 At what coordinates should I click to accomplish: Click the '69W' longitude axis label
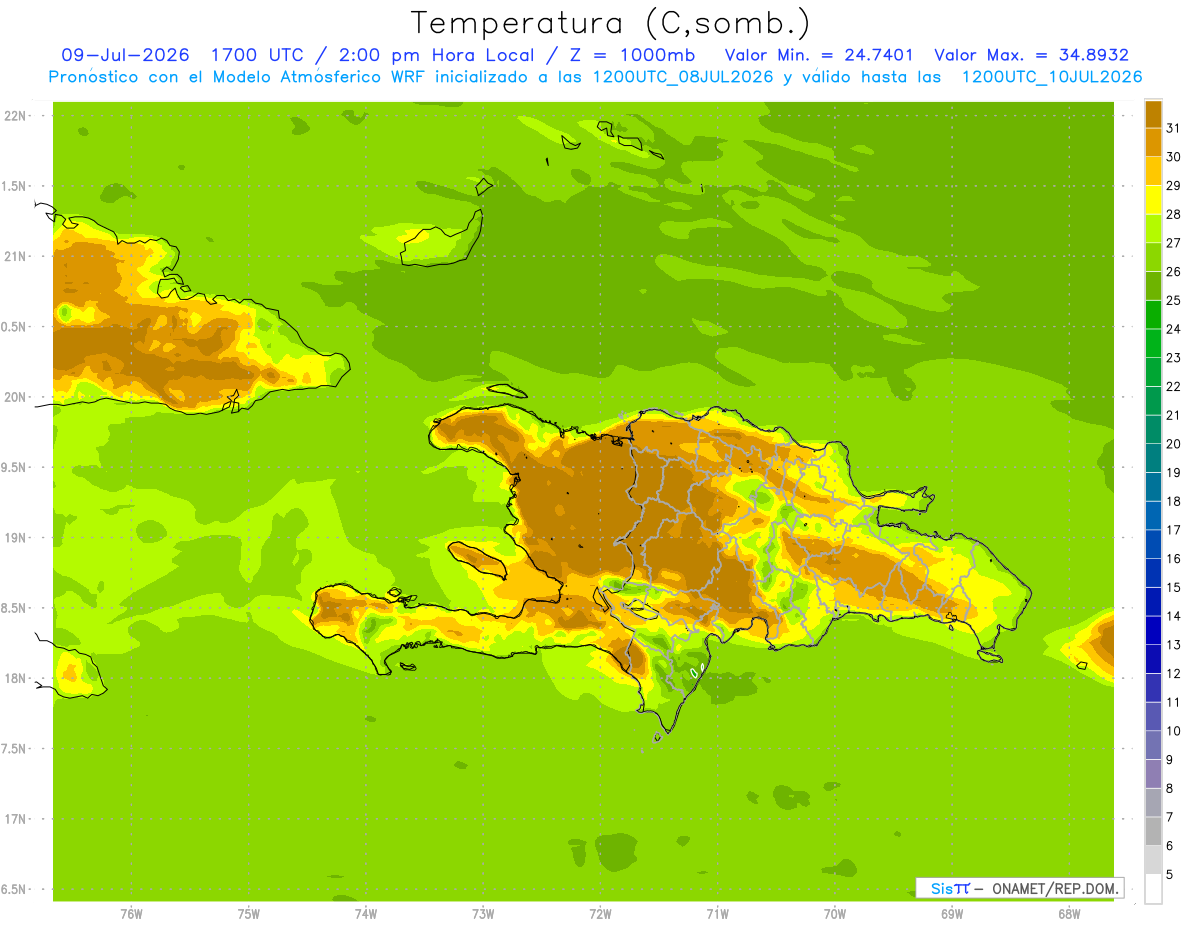(952, 914)
